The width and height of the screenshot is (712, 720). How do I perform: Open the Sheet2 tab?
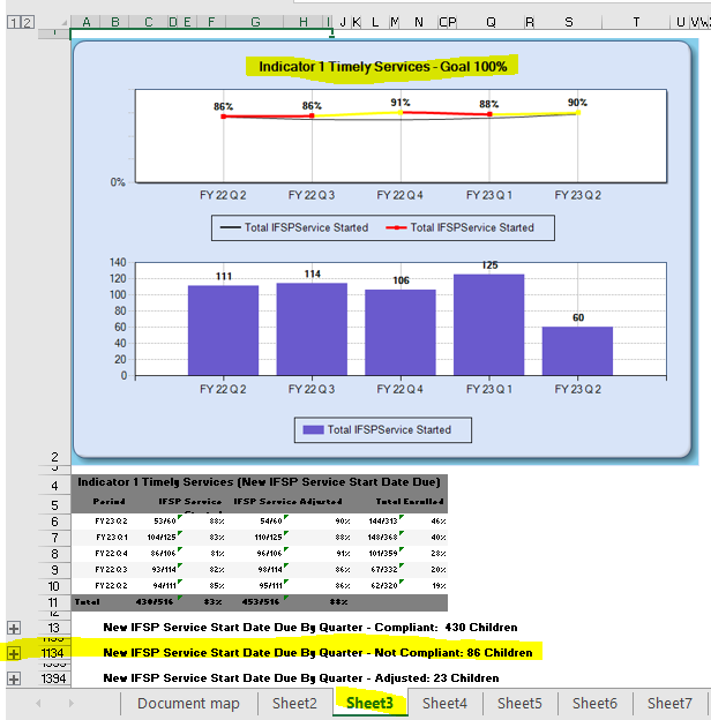[x=294, y=703]
